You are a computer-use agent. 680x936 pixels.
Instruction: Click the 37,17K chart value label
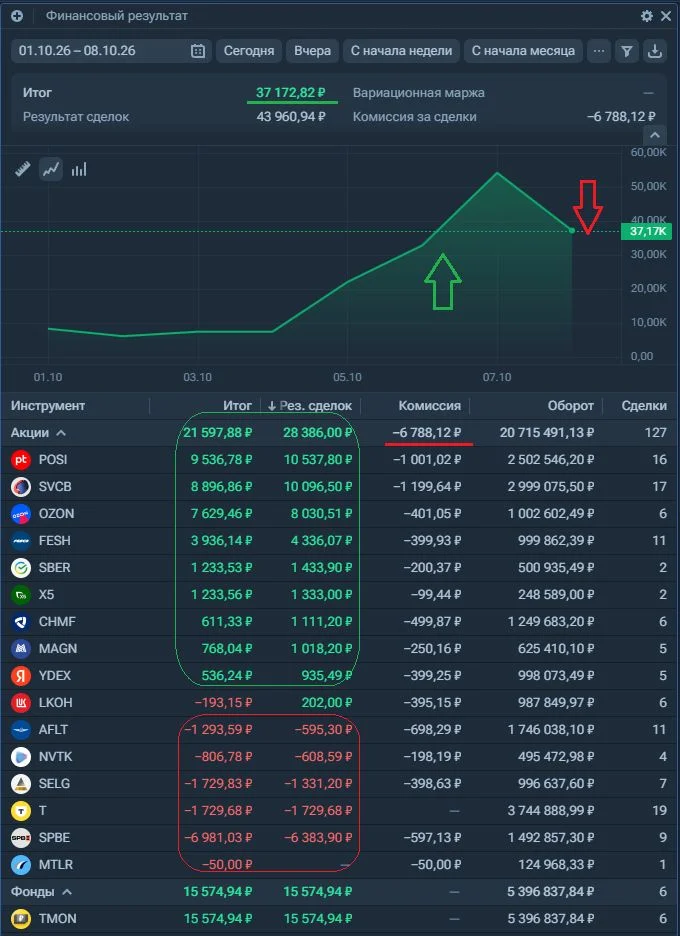(647, 231)
